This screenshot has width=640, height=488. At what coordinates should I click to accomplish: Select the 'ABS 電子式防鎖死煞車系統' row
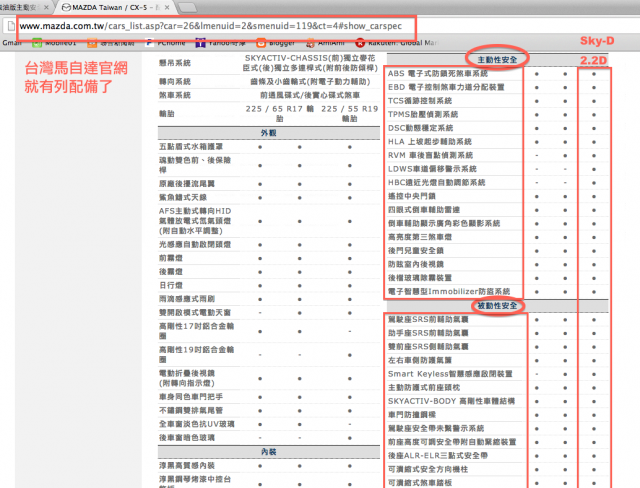tap(497, 74)
